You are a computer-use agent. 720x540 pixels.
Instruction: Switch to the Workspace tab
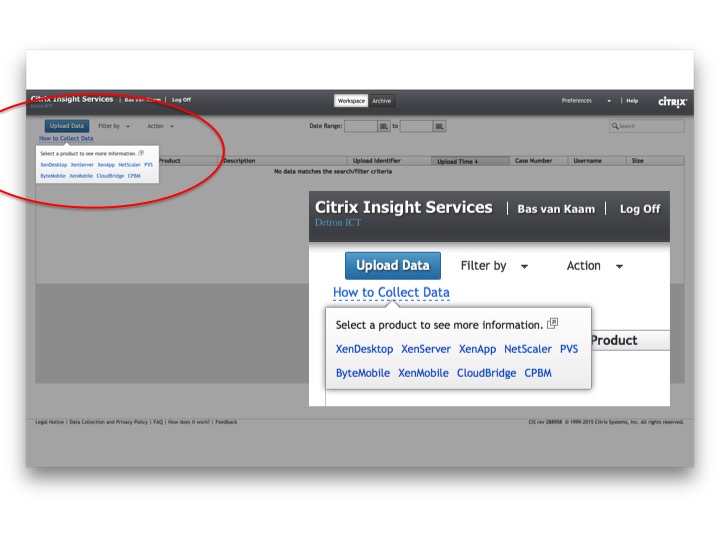(x=351, y=101)
